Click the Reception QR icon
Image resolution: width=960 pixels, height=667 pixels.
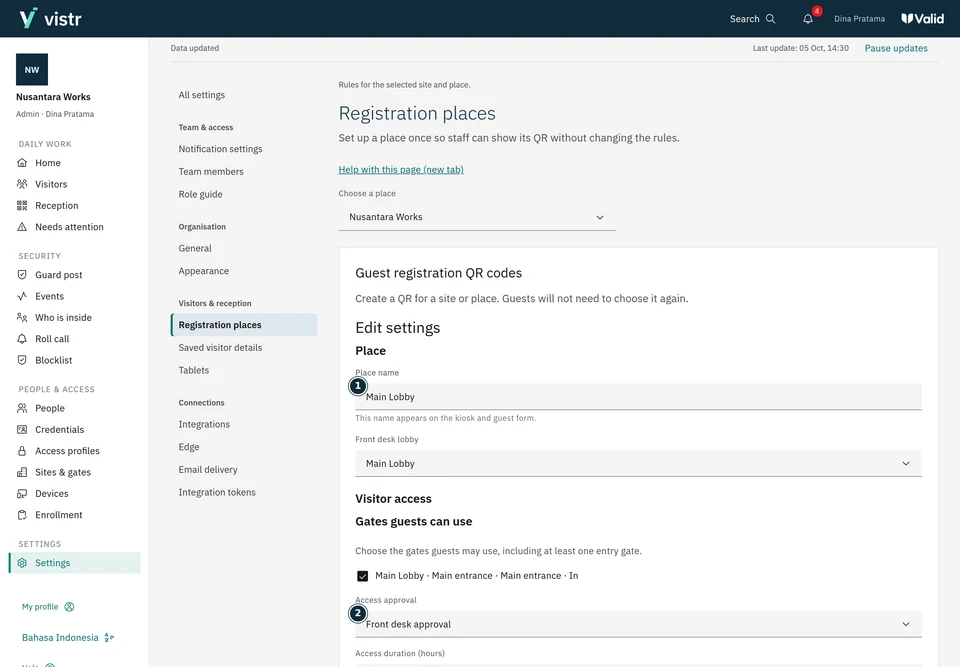coord(22,206)
